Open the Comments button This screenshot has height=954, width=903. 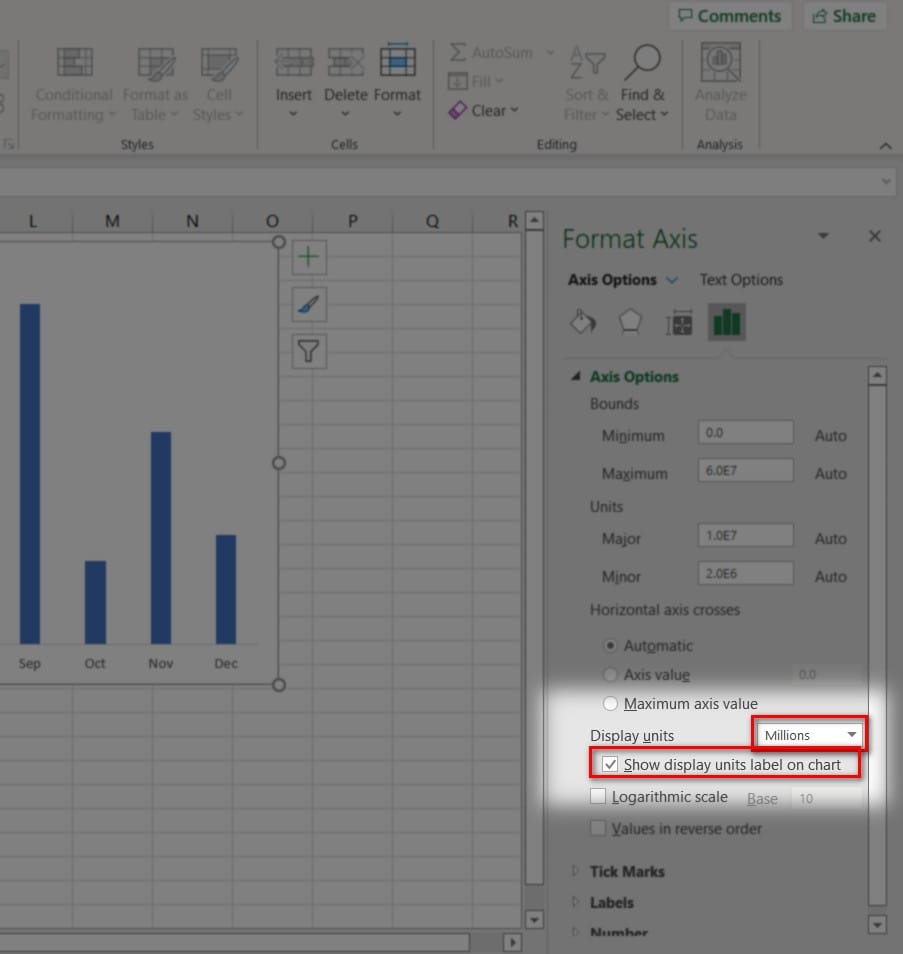(729, 16)
